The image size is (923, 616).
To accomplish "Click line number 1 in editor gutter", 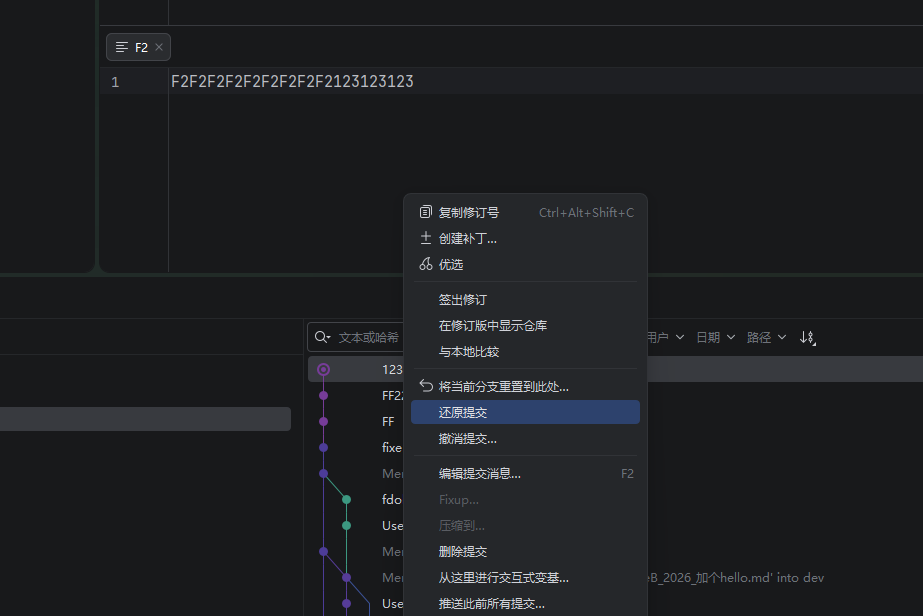I will click(x=115, y=82).
